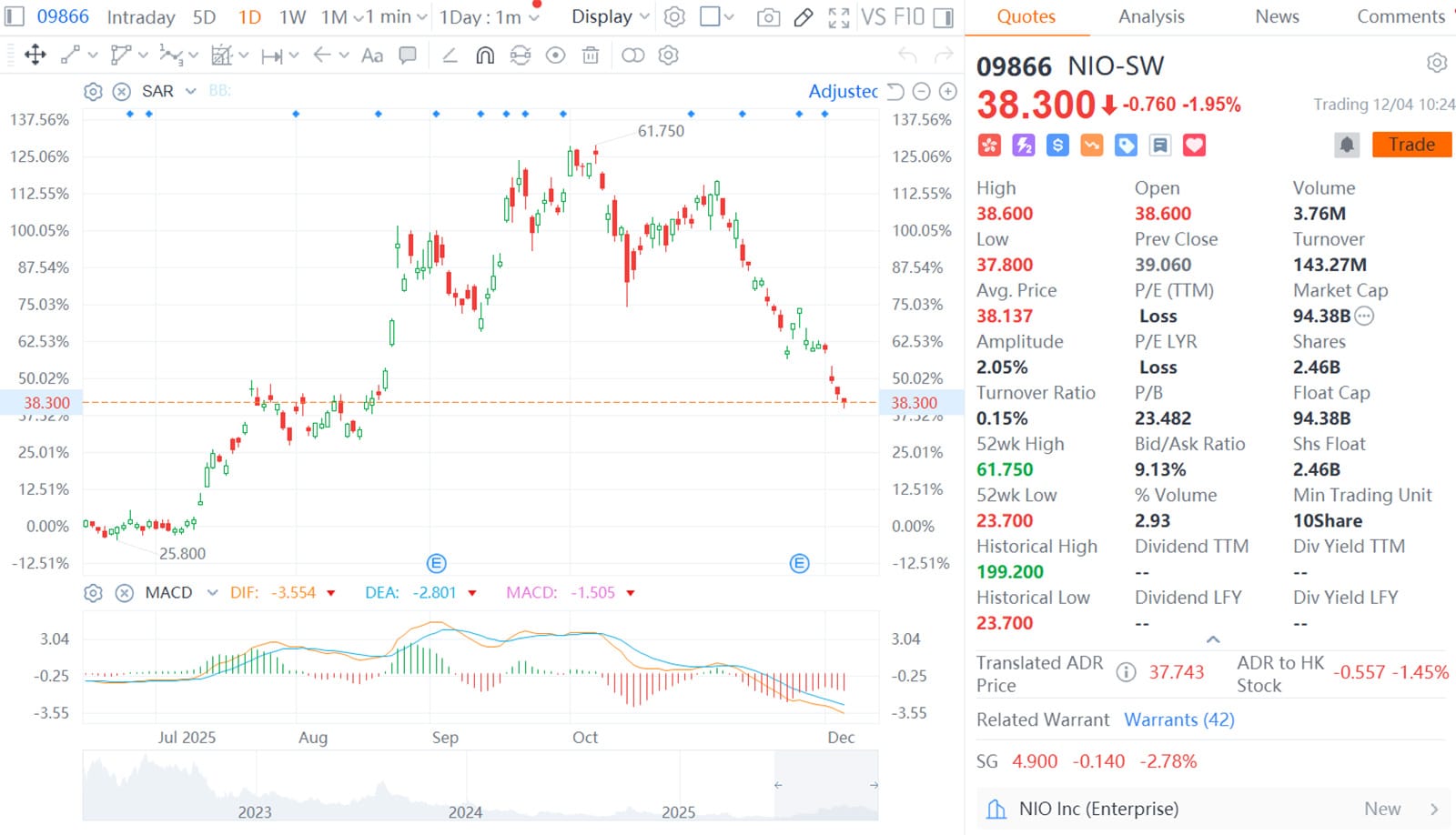Enable magnet snap mode on the chart

click(x=483, y=55)
